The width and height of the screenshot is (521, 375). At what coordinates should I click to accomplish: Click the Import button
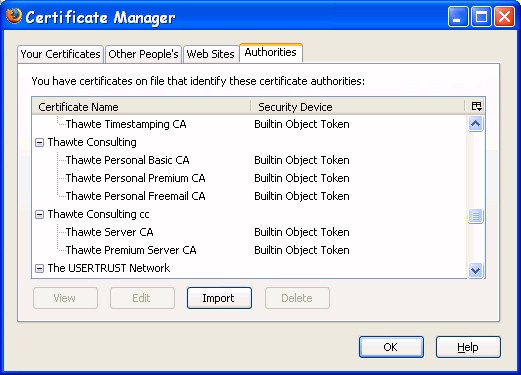pyautogui.click(x=219, y=298)
